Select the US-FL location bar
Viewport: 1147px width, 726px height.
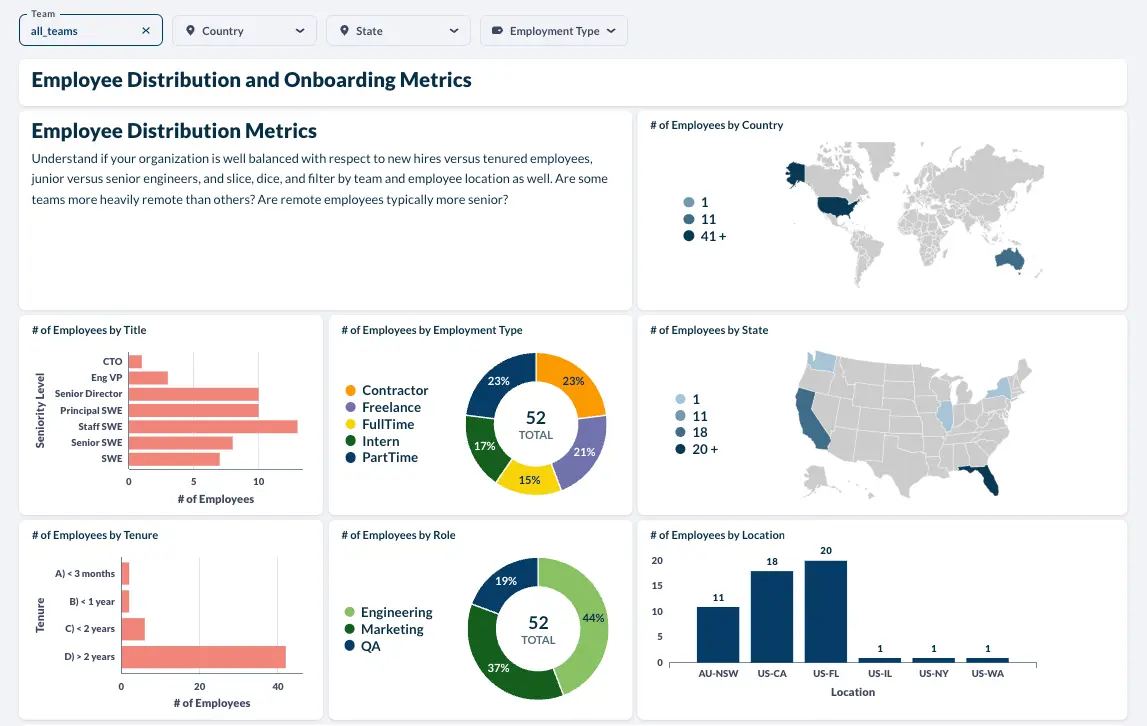826,611
